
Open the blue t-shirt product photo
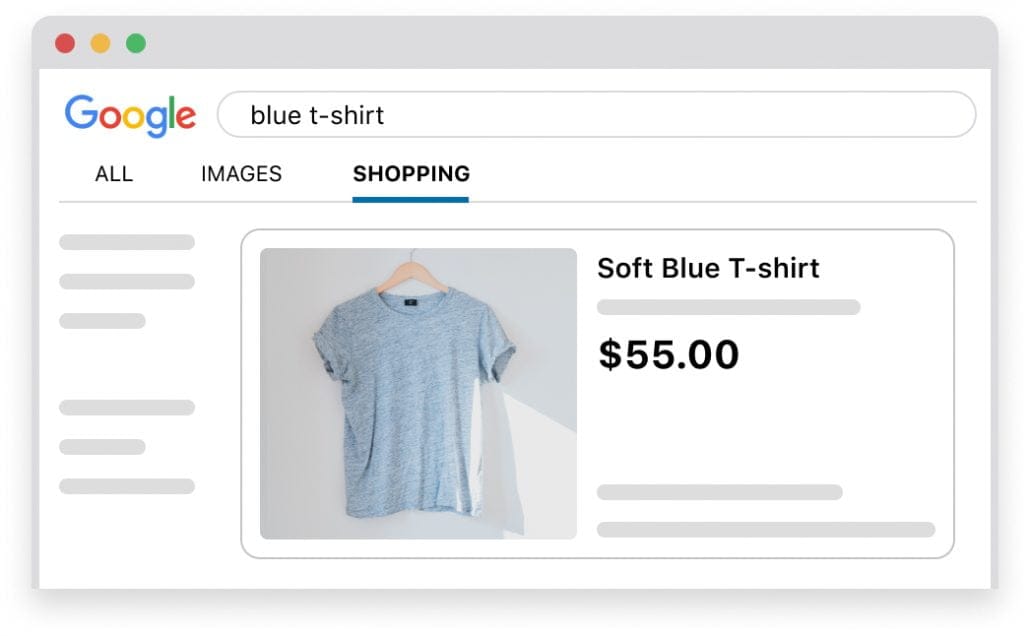click(x=418, y=394)
